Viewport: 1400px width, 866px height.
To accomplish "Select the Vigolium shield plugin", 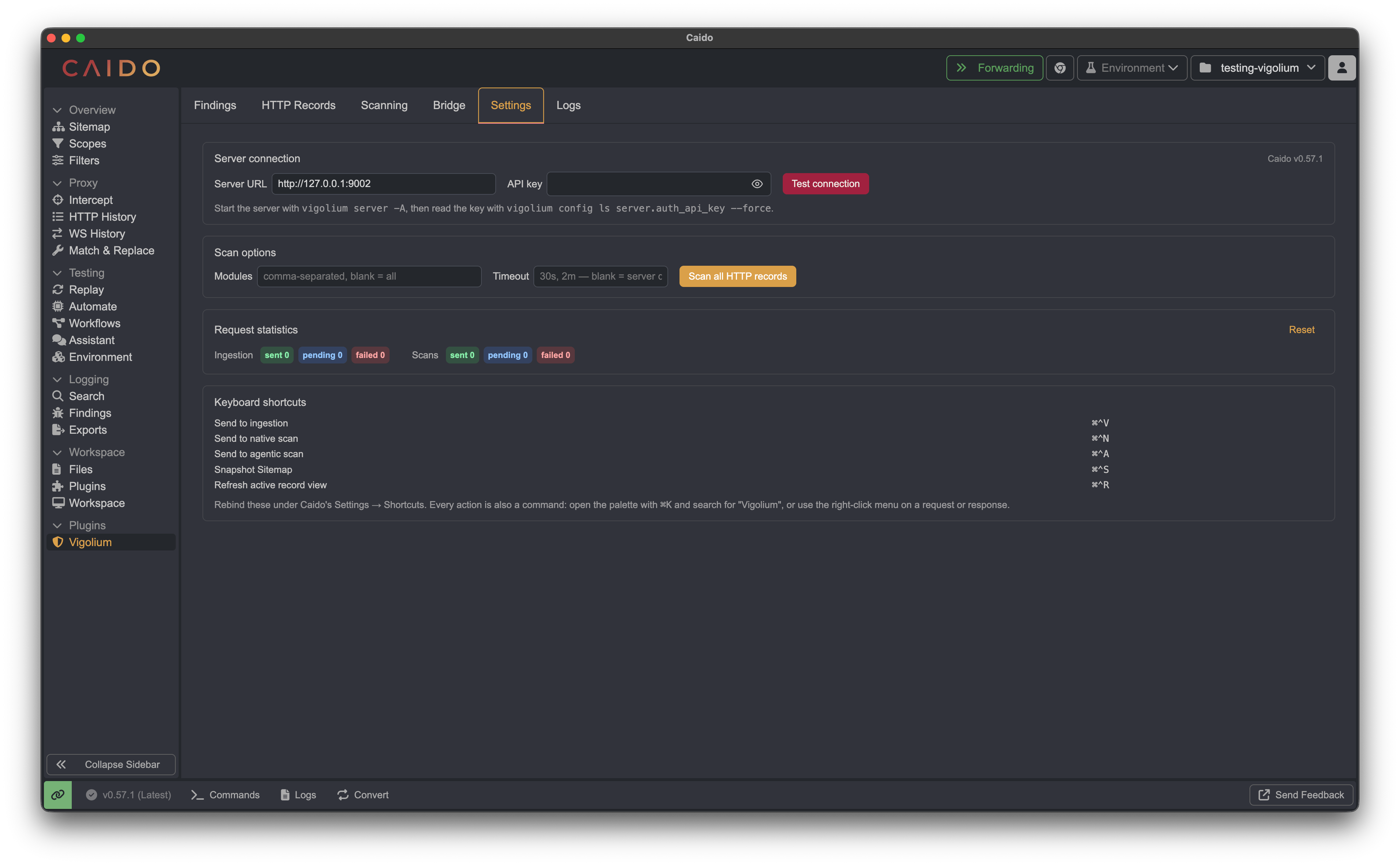I will pos(111,542).
